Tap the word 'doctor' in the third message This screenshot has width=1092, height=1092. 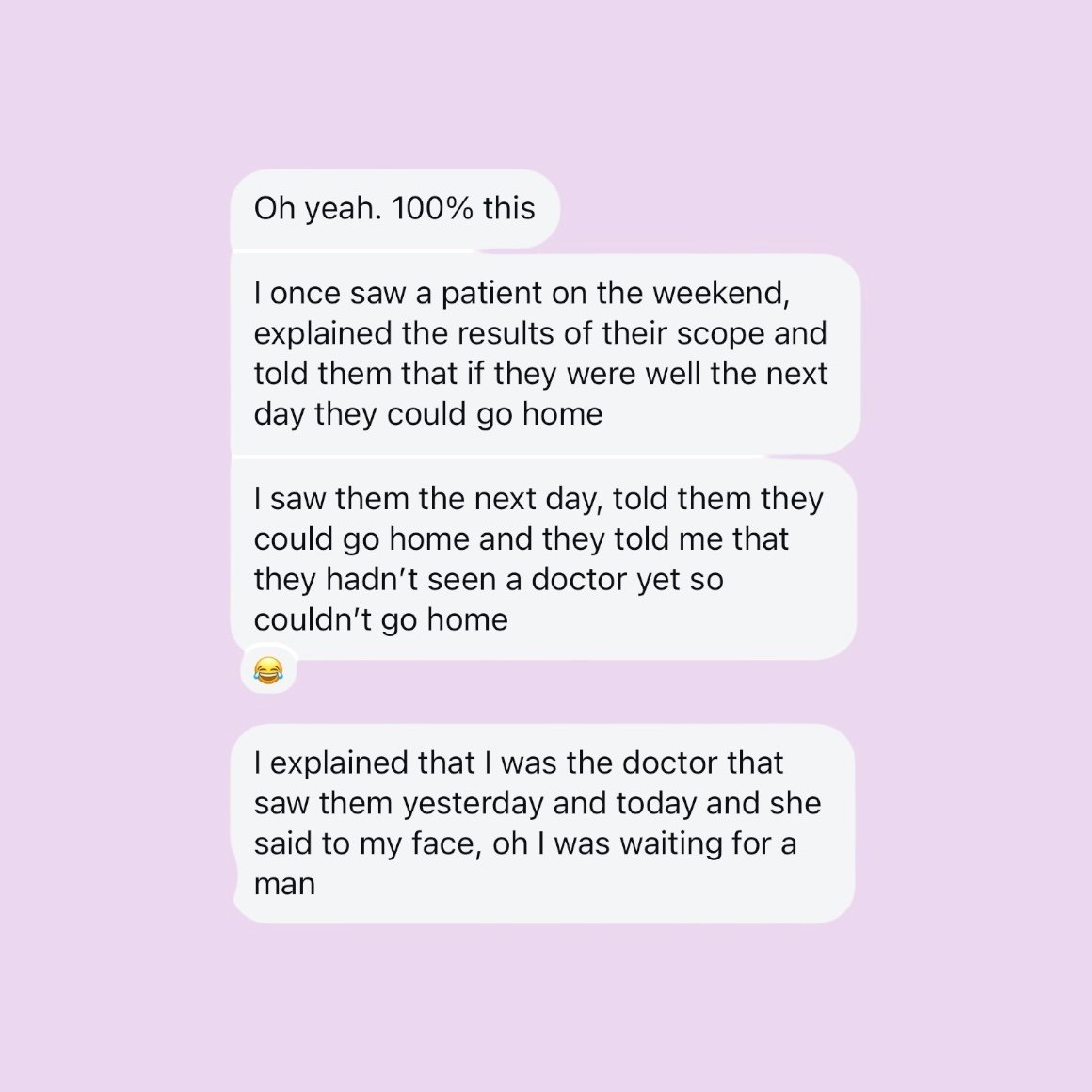578,580
